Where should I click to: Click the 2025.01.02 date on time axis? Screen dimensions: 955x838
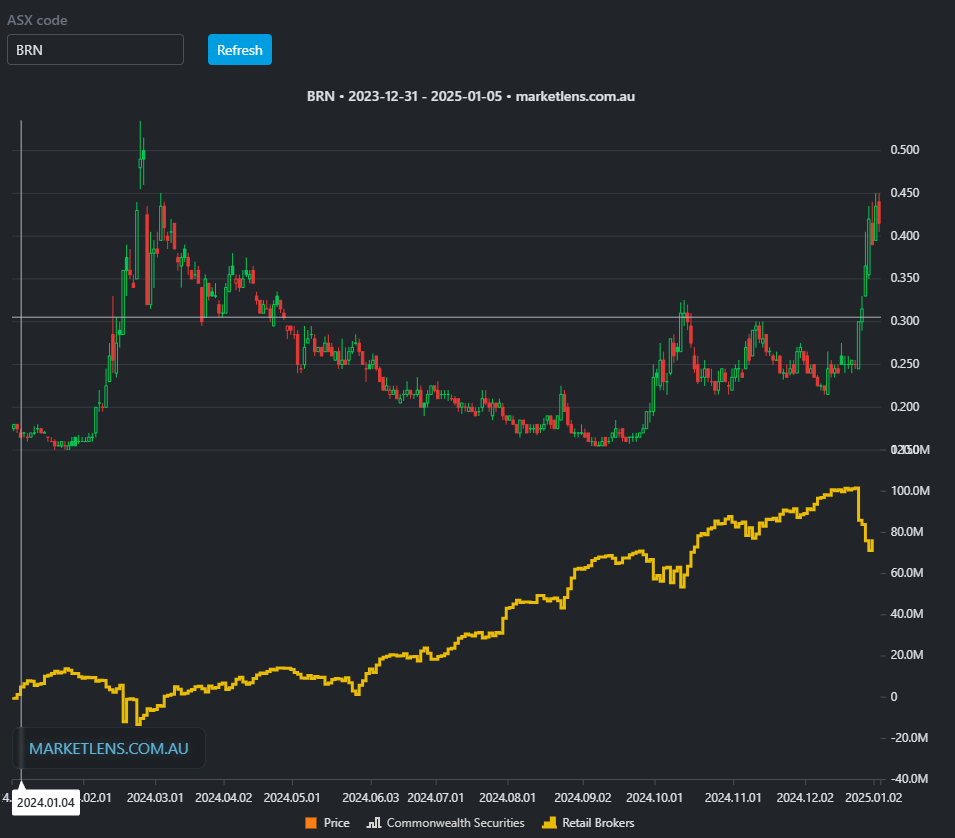(x=873, y=798)
